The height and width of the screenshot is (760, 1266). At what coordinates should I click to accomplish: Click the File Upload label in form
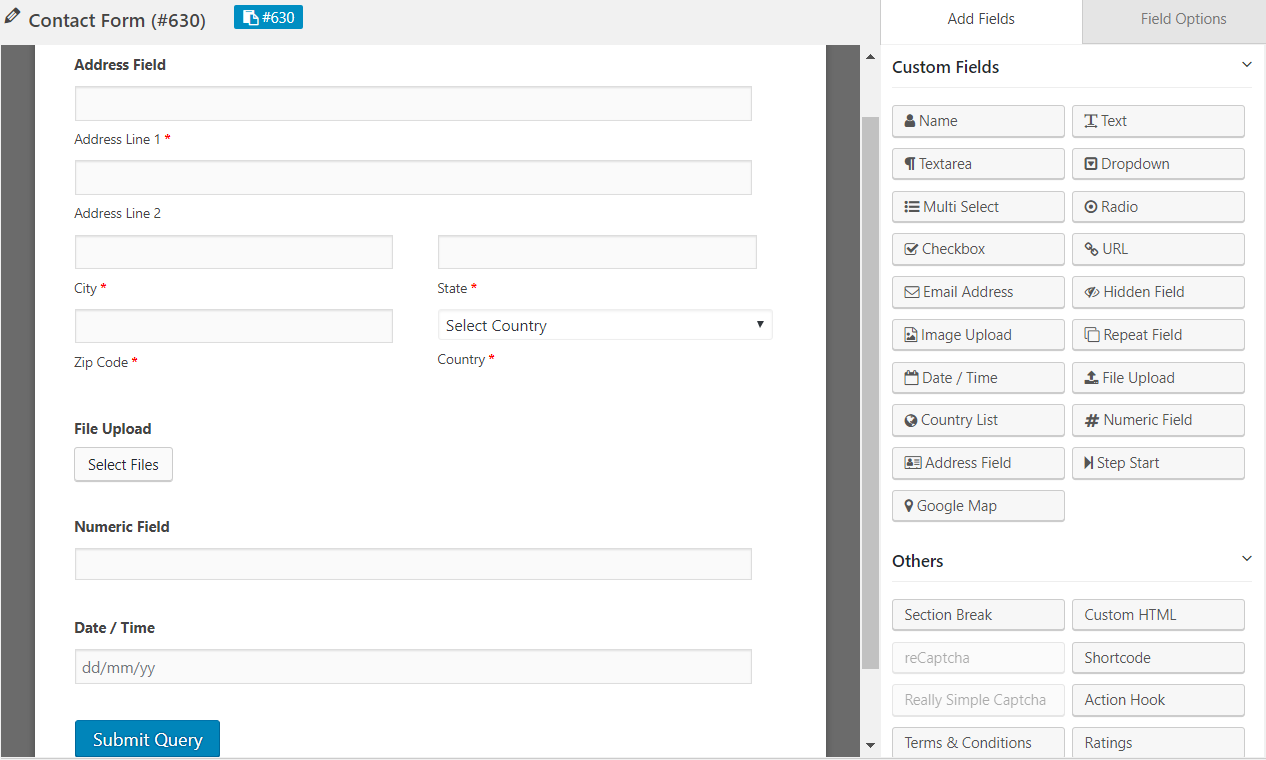113,429
